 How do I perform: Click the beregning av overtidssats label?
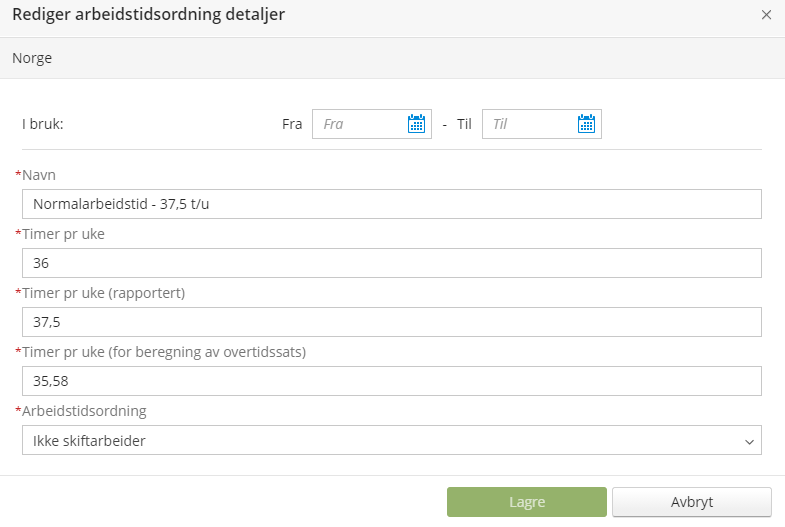163,352
